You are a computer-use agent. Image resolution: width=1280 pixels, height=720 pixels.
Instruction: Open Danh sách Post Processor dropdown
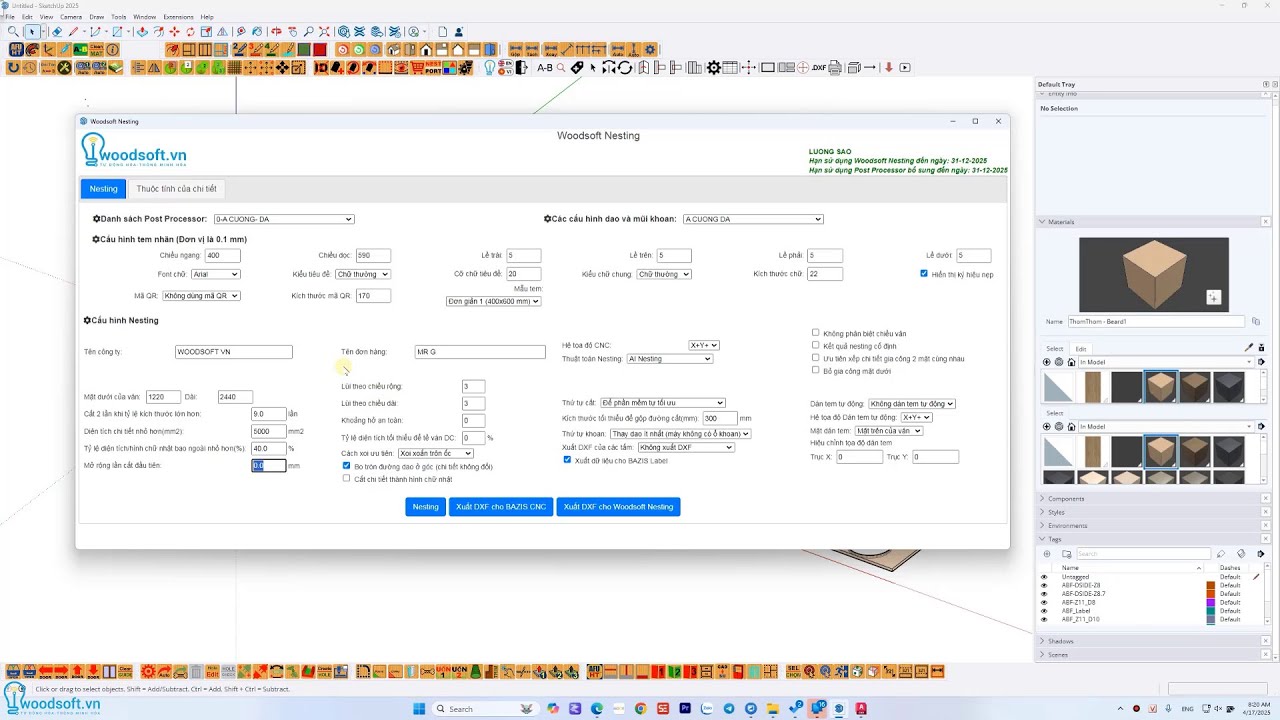284,219
